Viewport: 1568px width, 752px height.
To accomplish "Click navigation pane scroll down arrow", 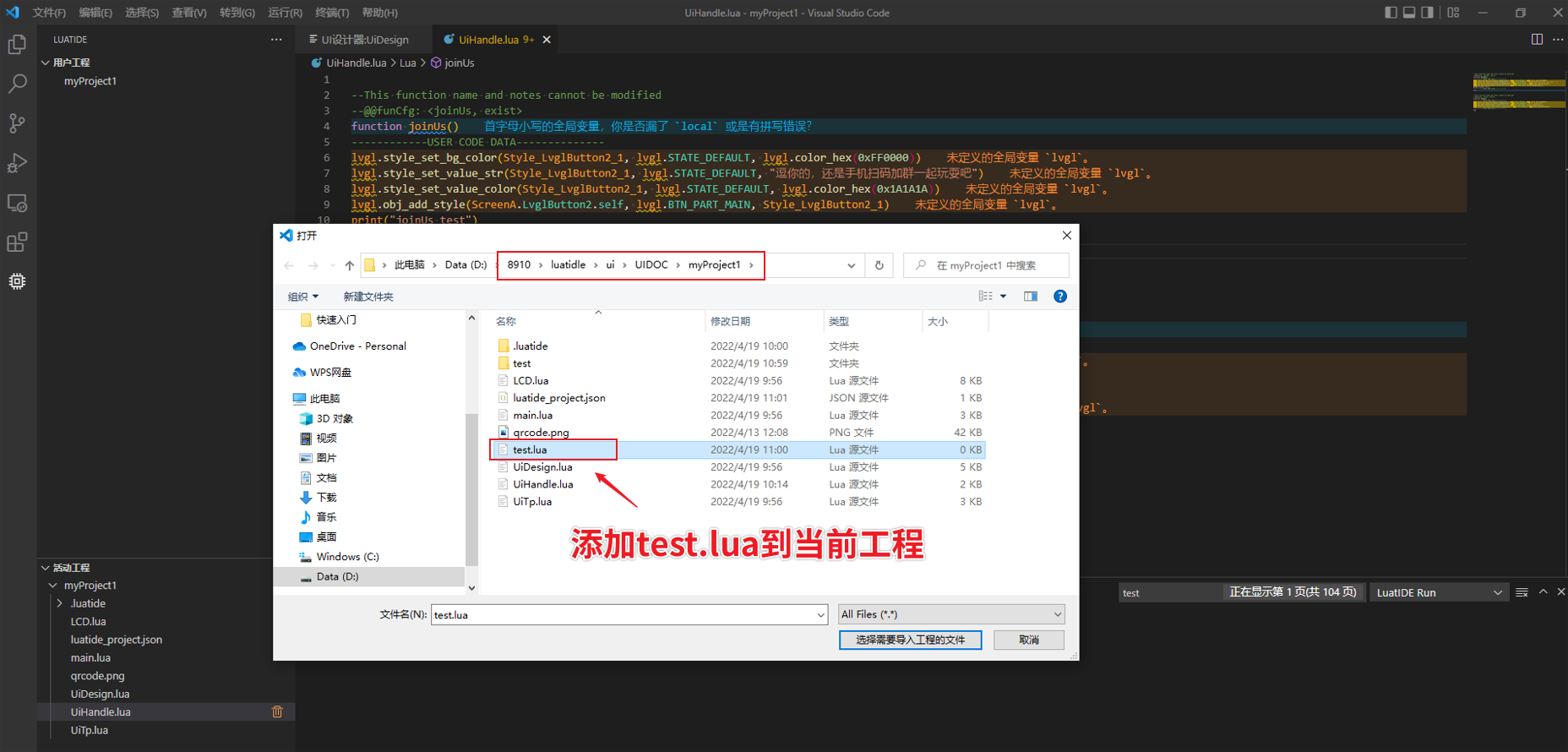I will [x=471, y=588].
